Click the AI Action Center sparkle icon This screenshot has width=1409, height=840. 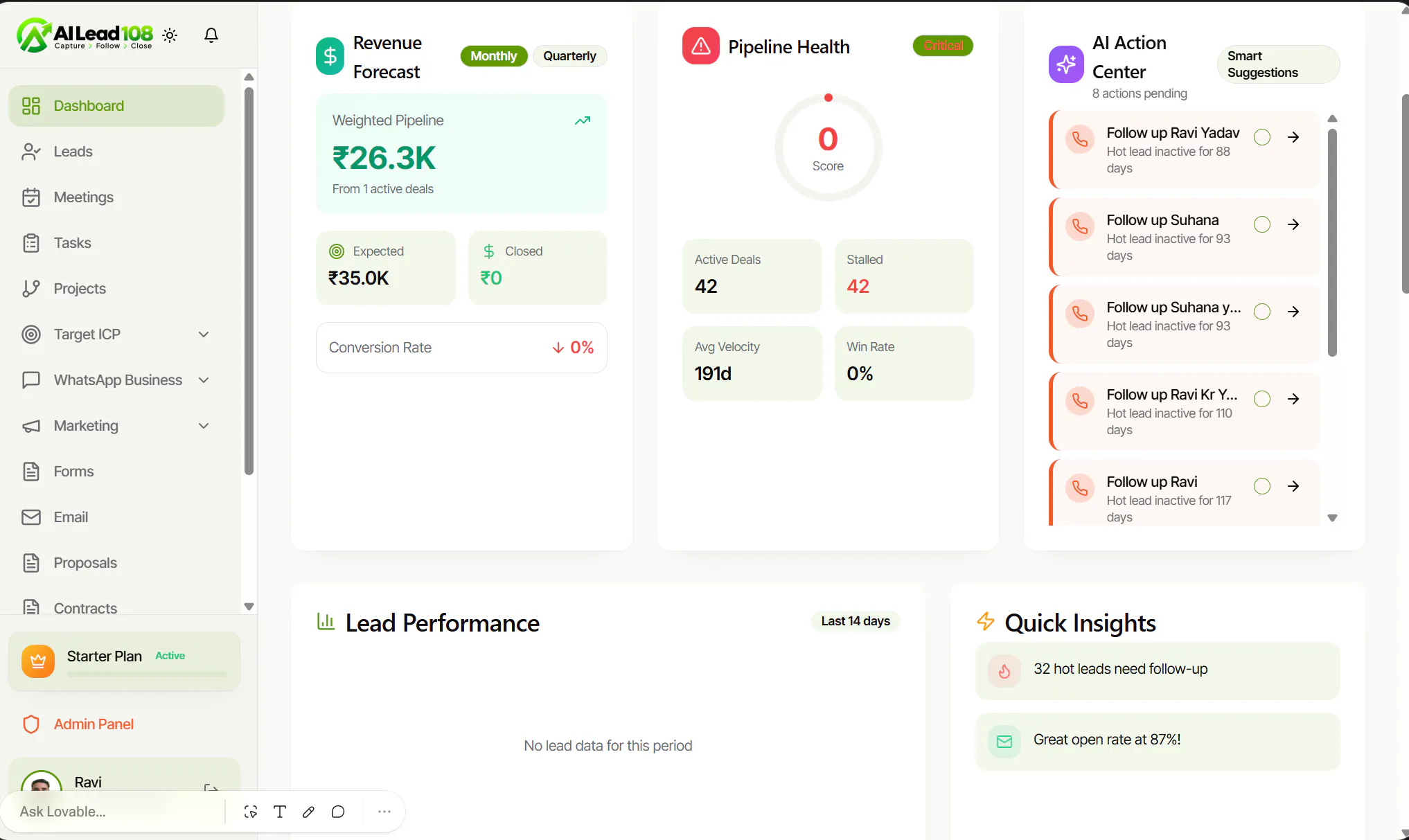click(x=1066, y=64)
